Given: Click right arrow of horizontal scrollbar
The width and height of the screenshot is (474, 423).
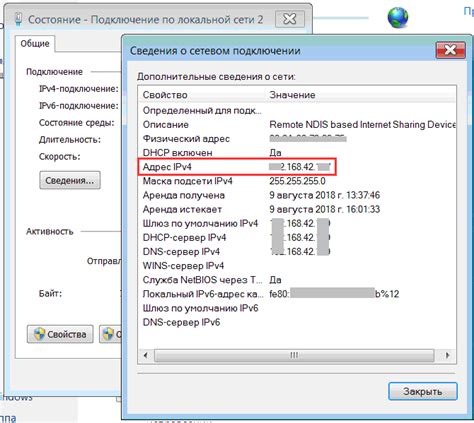Looking at the screenshot, I should pyautogui.click(x=448, y=355).
